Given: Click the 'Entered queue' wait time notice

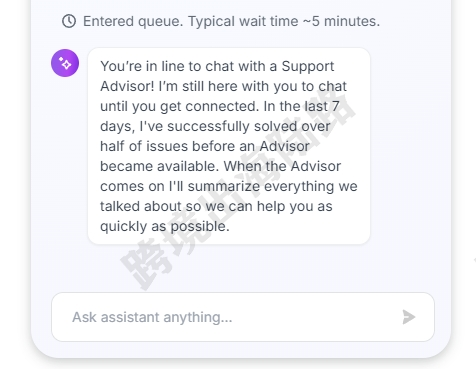Looking at the screenshot, I should [221, 21].
